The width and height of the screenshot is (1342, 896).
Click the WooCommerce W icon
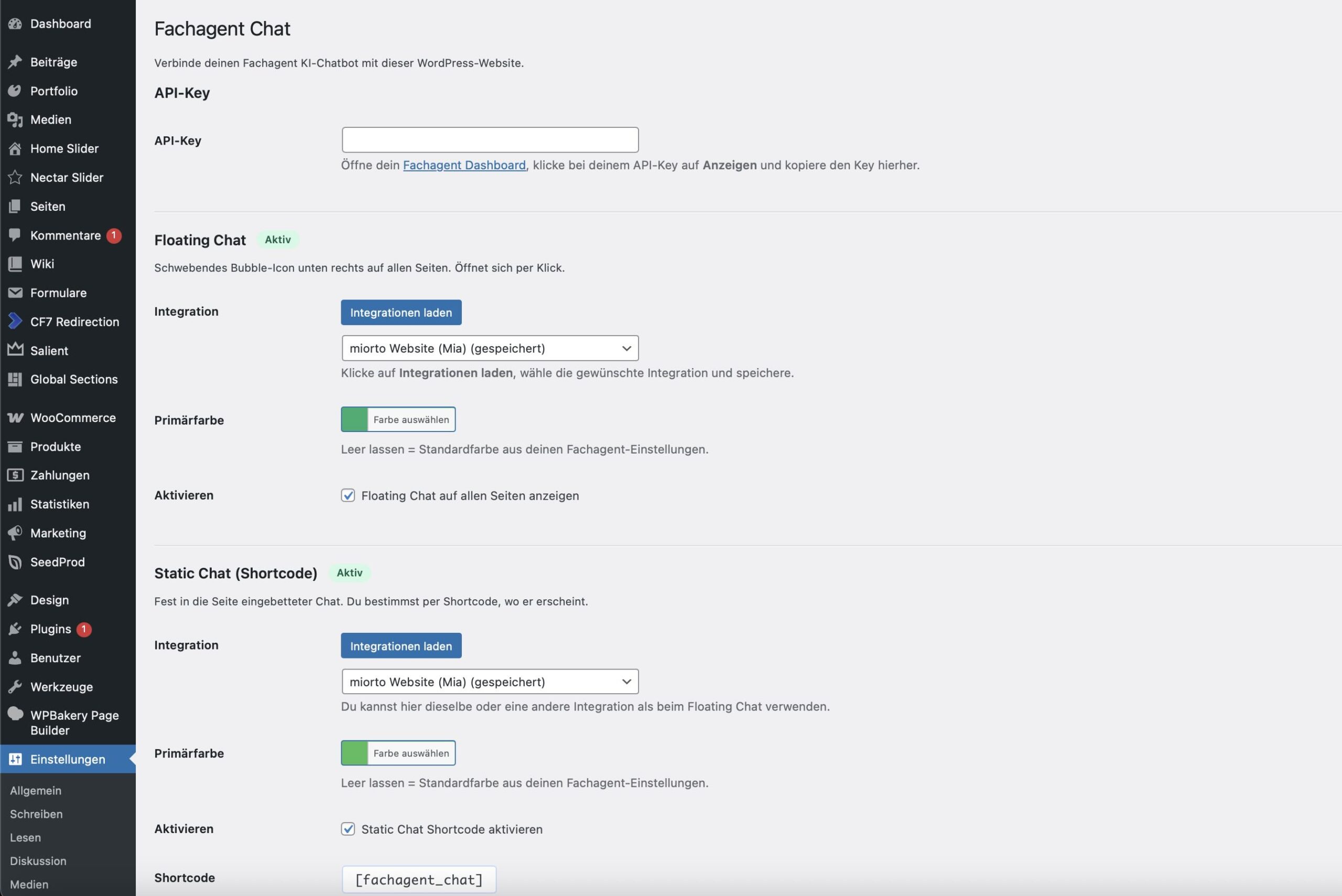(15, 417)
